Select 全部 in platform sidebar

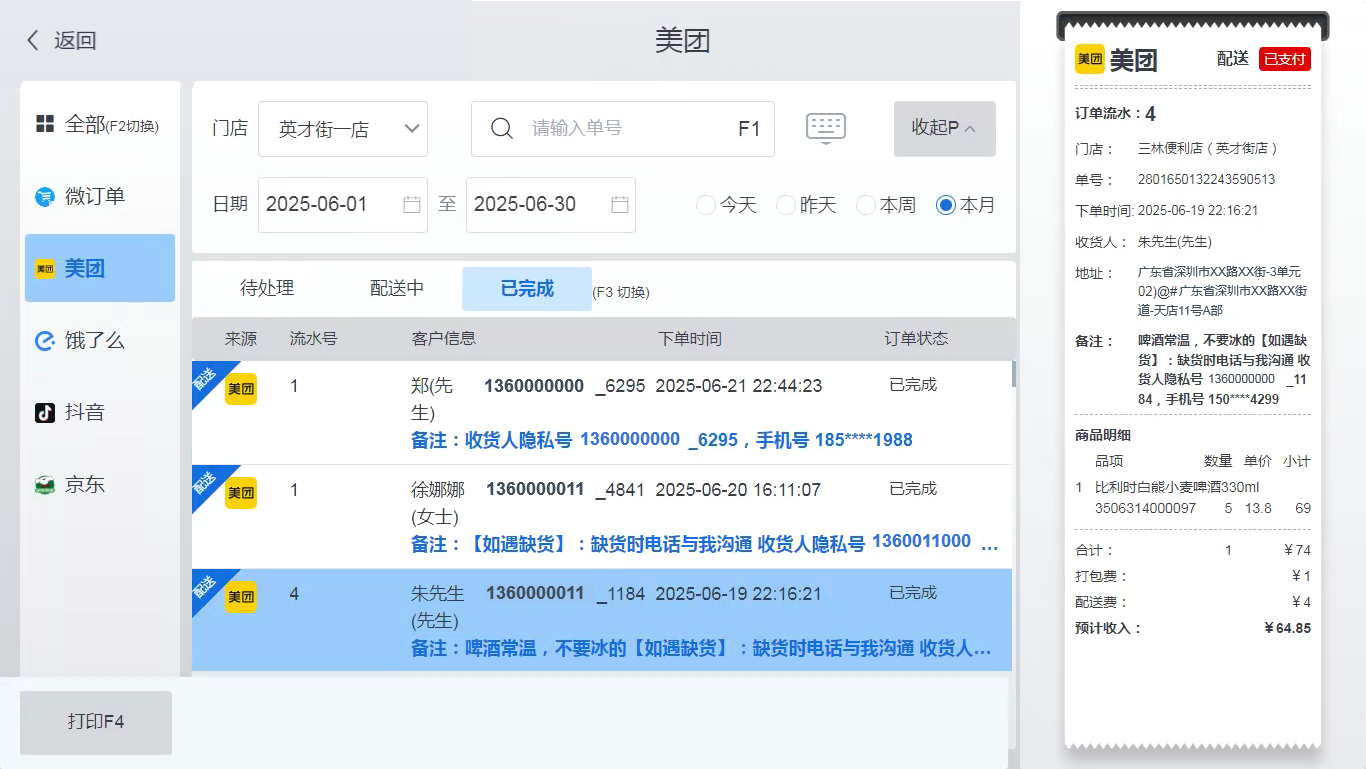100,125
